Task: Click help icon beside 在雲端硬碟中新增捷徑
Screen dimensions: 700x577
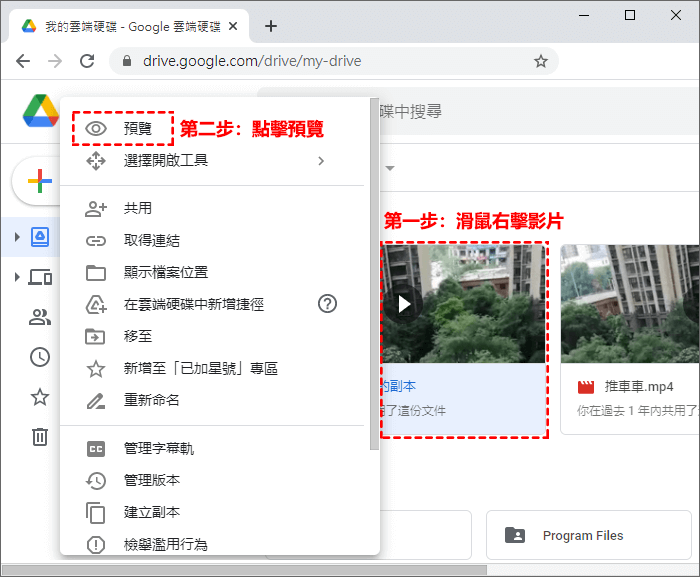Action: [x=327, y=304]
